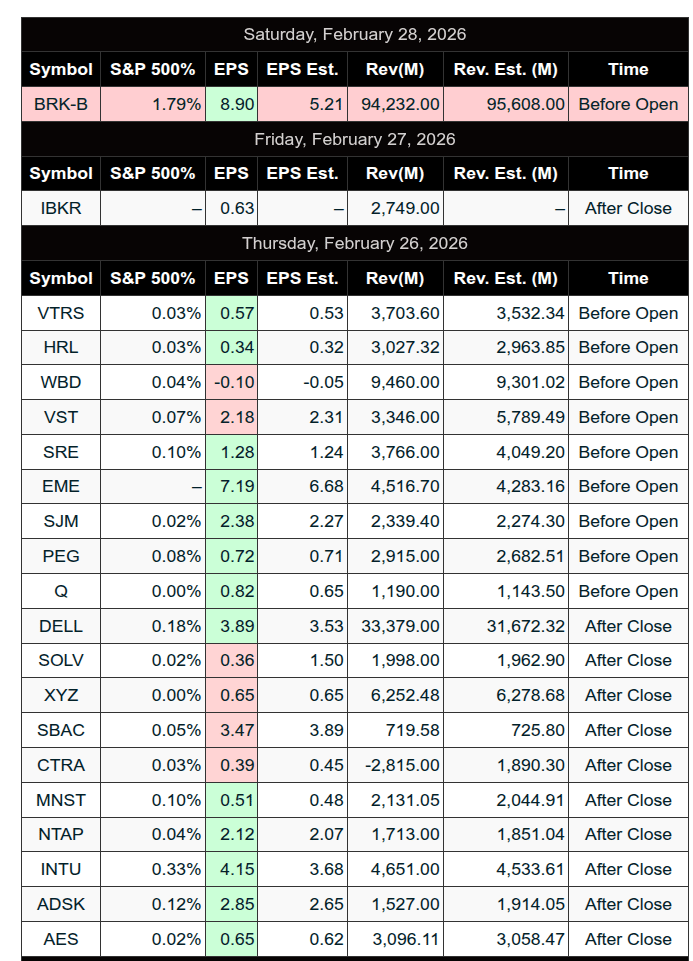Image resolution: width=693 pixels, height=961 pixels.
Task: Click the Thursday, February 26, 2026 date header
Action: click(355, 243)
